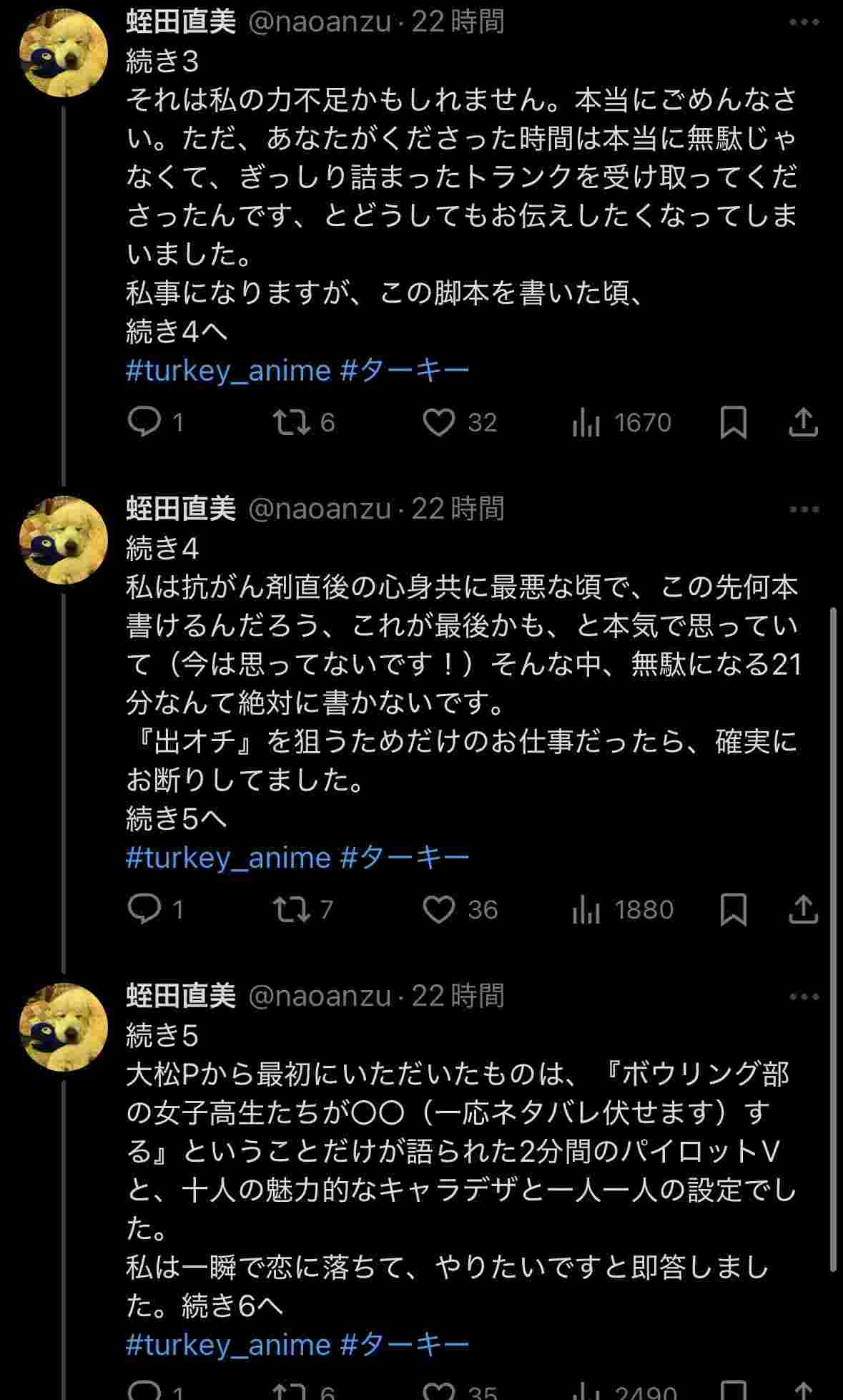The width and height of the screenshot is (843, 1400).
Task: Open more options for the 続き3 post
Action: coord(804,22)
